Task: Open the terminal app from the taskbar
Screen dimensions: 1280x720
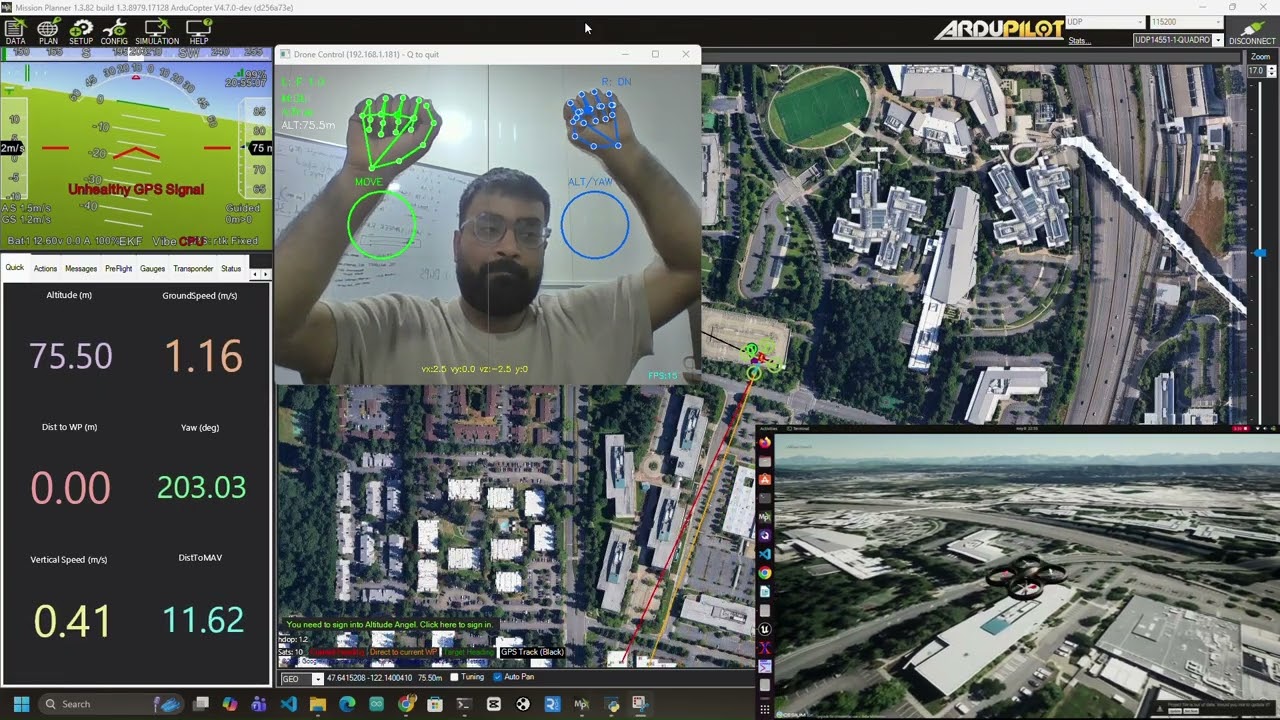Action: tap(464, 704)
